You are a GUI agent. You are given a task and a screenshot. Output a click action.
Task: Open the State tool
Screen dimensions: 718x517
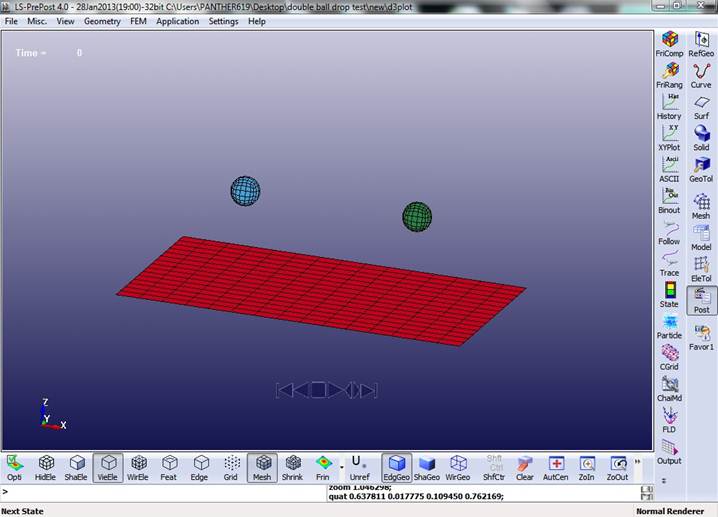point(669,295)
